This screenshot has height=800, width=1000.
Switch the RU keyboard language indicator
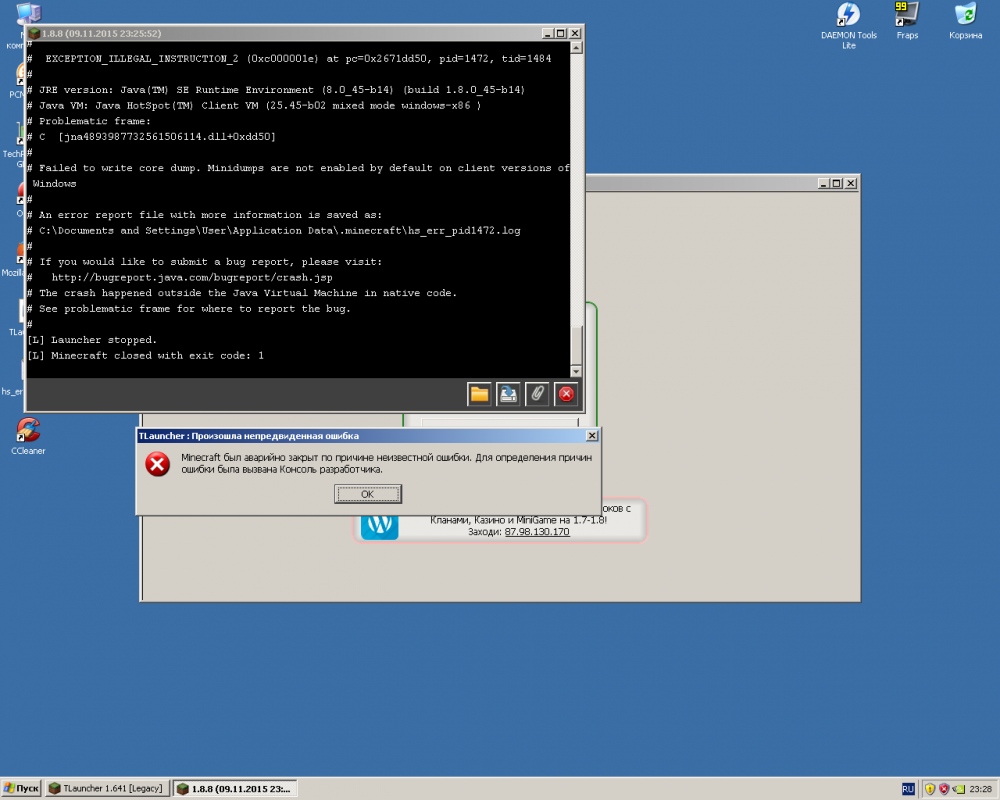tap(908, 789)
